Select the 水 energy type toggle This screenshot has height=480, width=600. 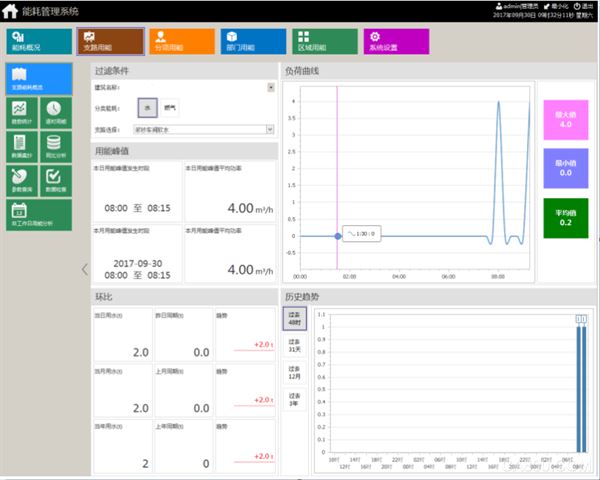148,108
